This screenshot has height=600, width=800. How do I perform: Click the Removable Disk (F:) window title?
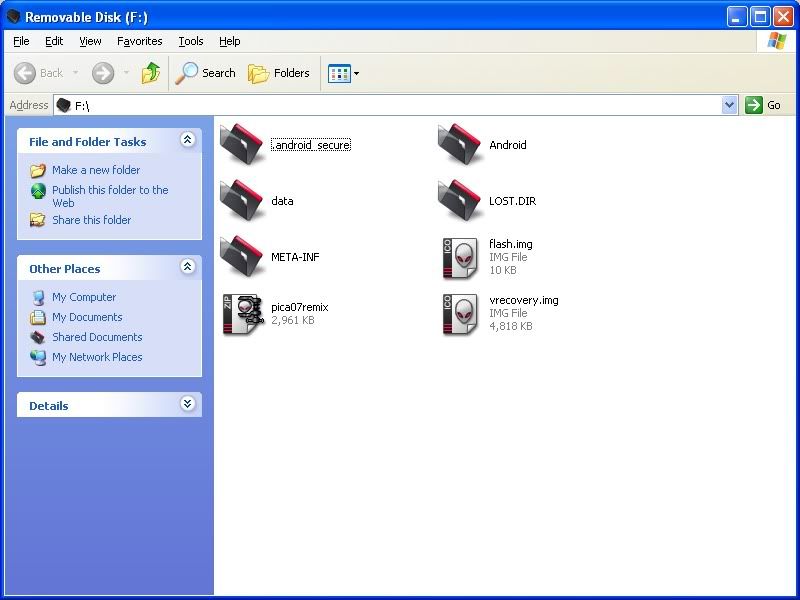coord(86,17)
